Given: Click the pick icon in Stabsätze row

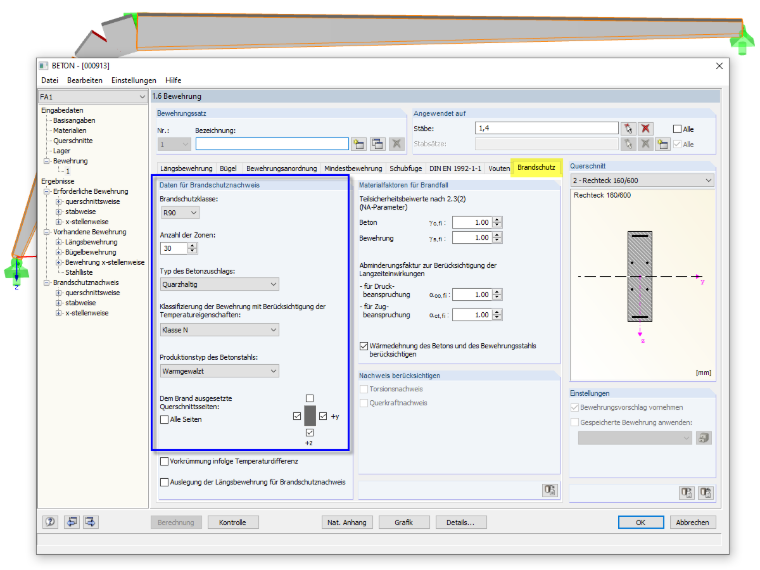Looking at the screenshot, I should (x=628, y=144).
